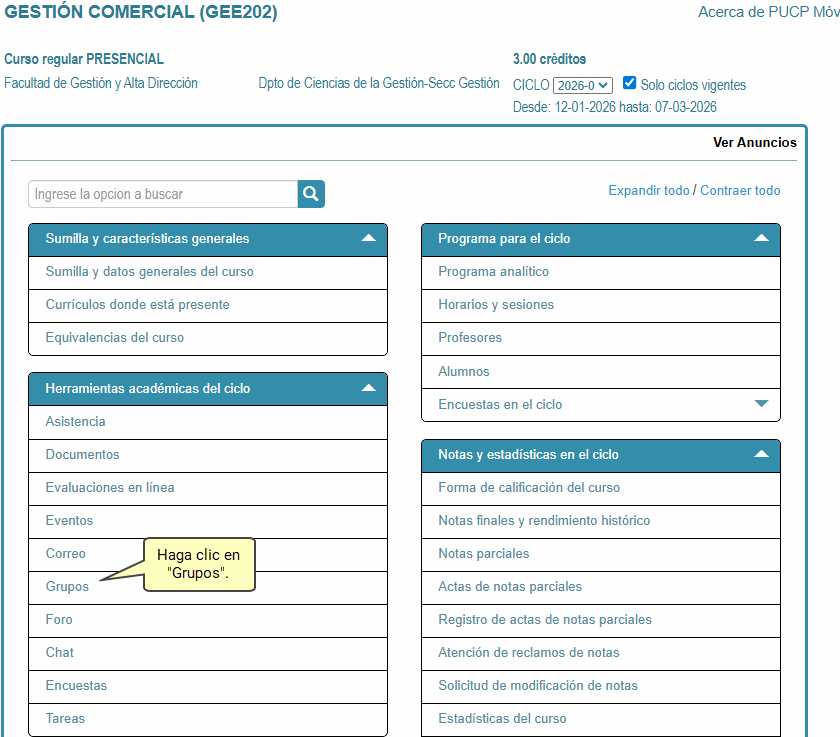
Task: Select Horarios y sesiones
Action: (x=495, y=305)
